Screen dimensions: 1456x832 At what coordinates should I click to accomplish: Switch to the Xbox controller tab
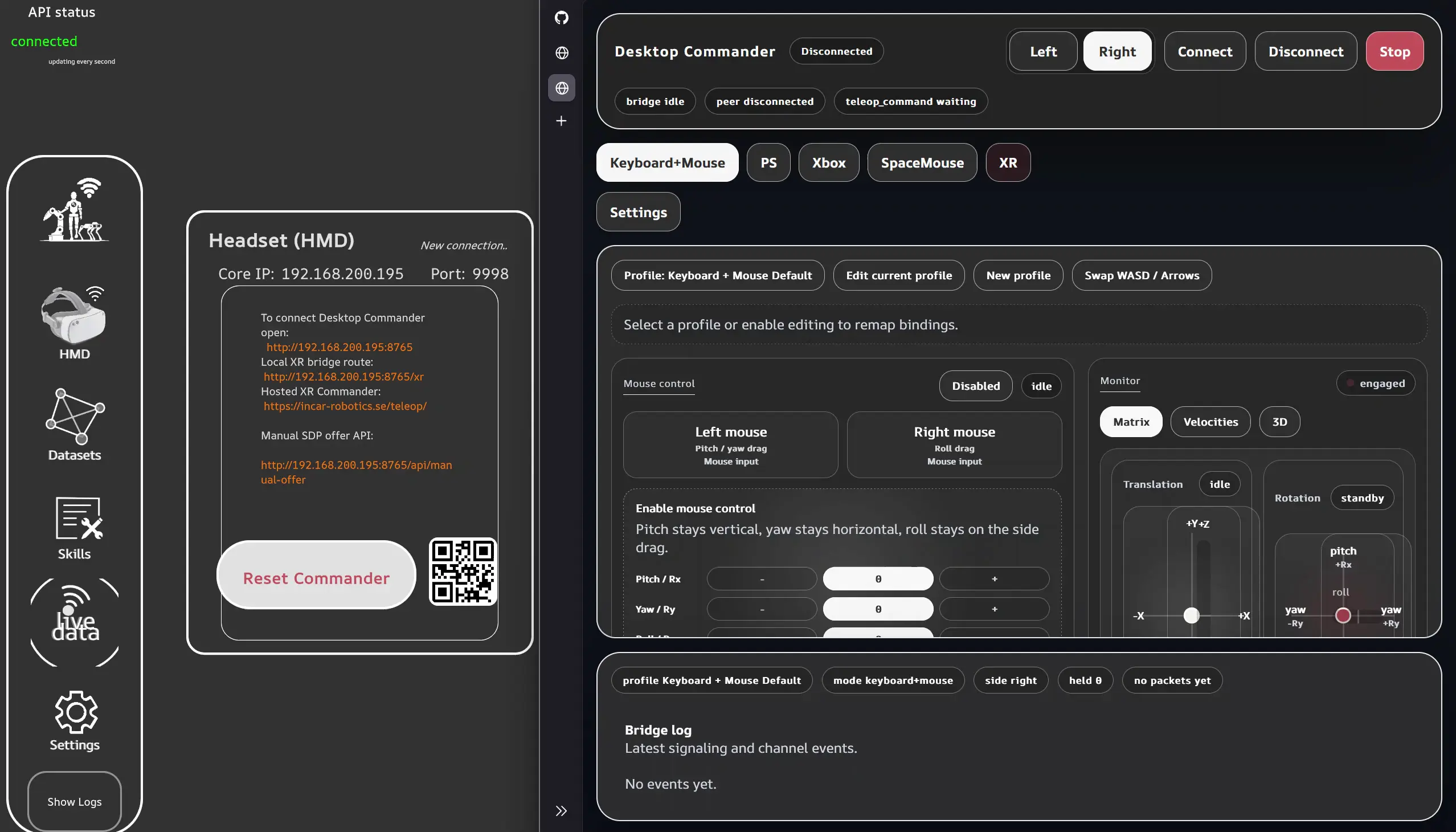(829, 162)
